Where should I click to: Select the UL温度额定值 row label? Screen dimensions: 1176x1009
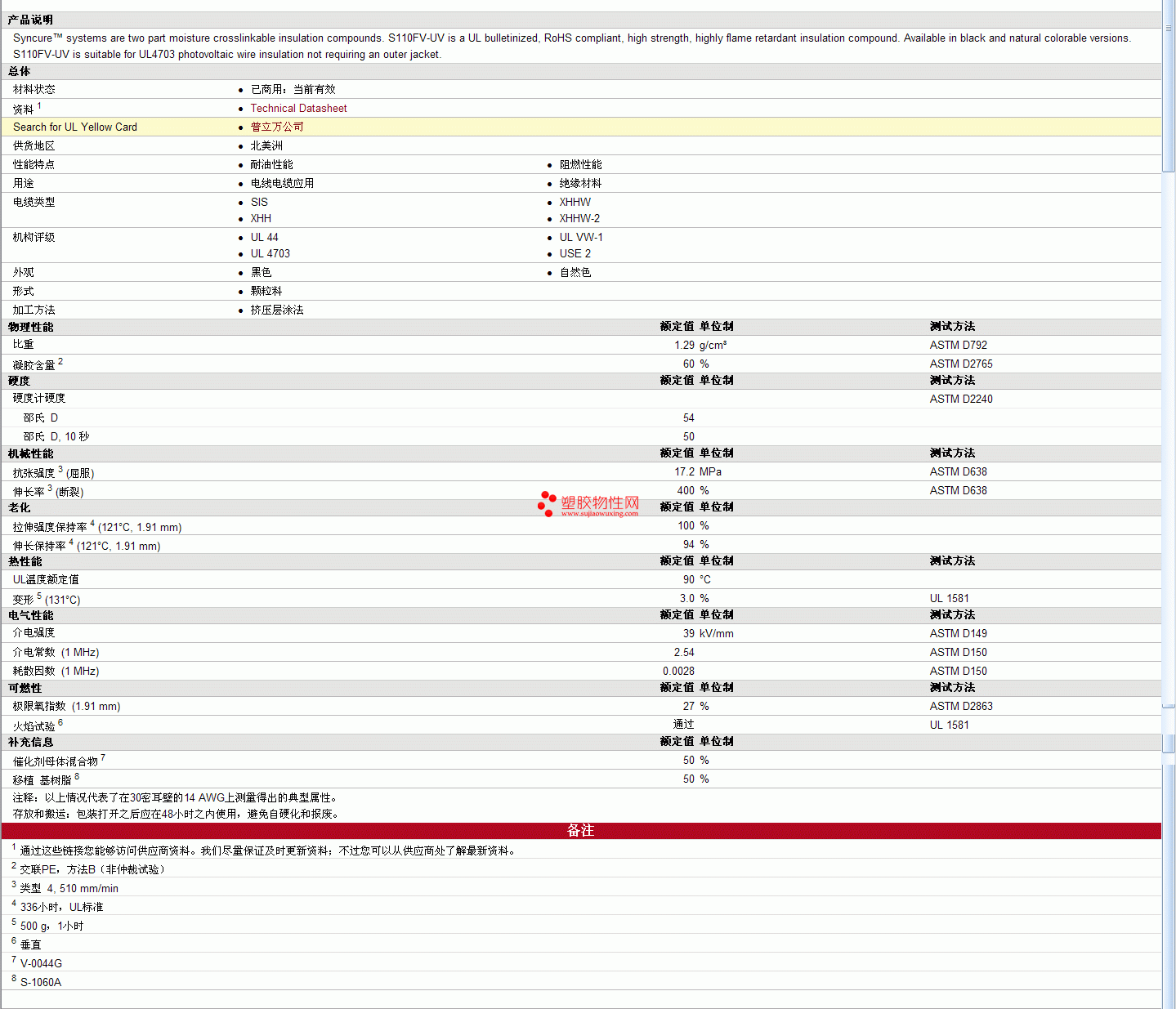click(x=46, y=579)
